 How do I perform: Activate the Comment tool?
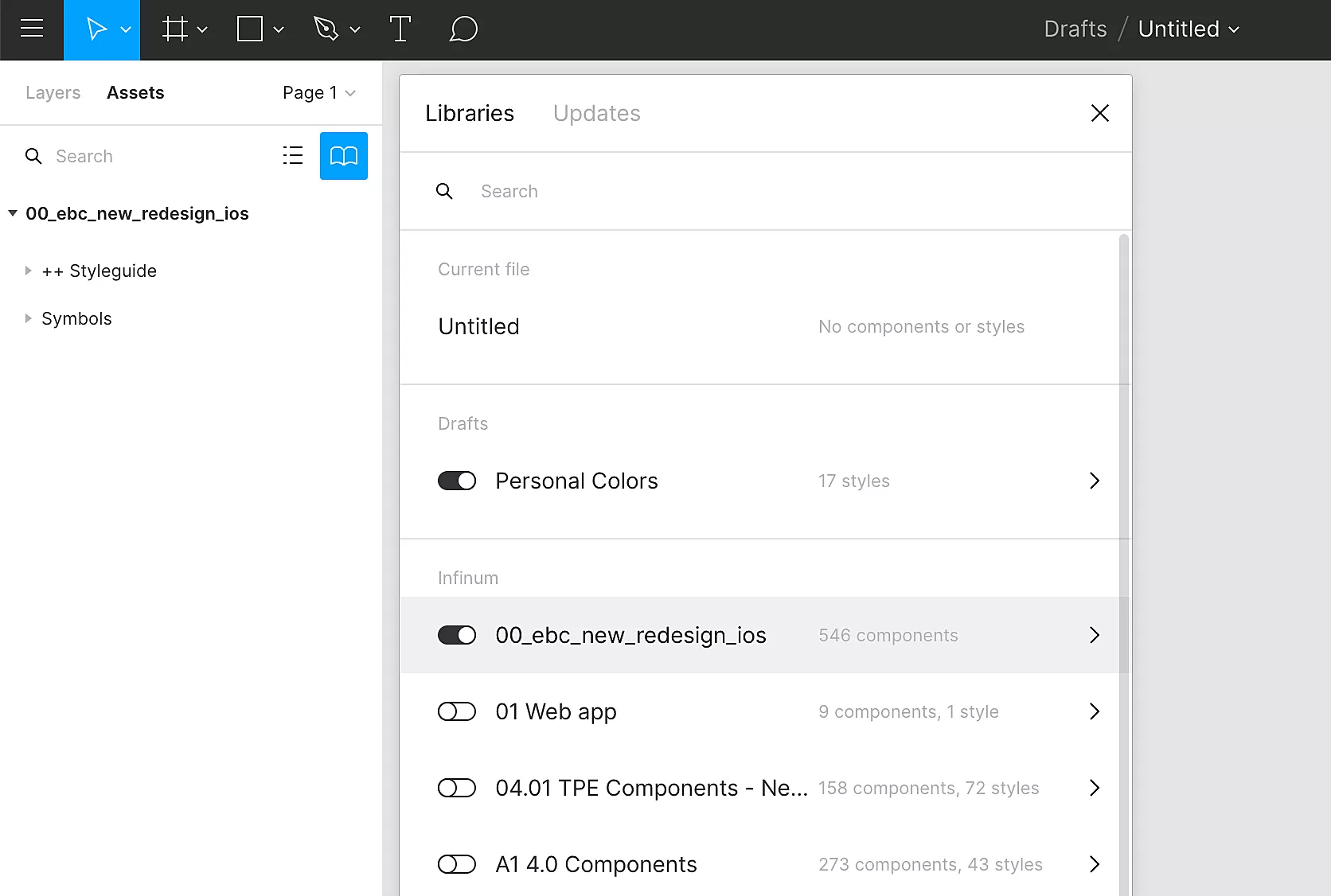[463, 29]
